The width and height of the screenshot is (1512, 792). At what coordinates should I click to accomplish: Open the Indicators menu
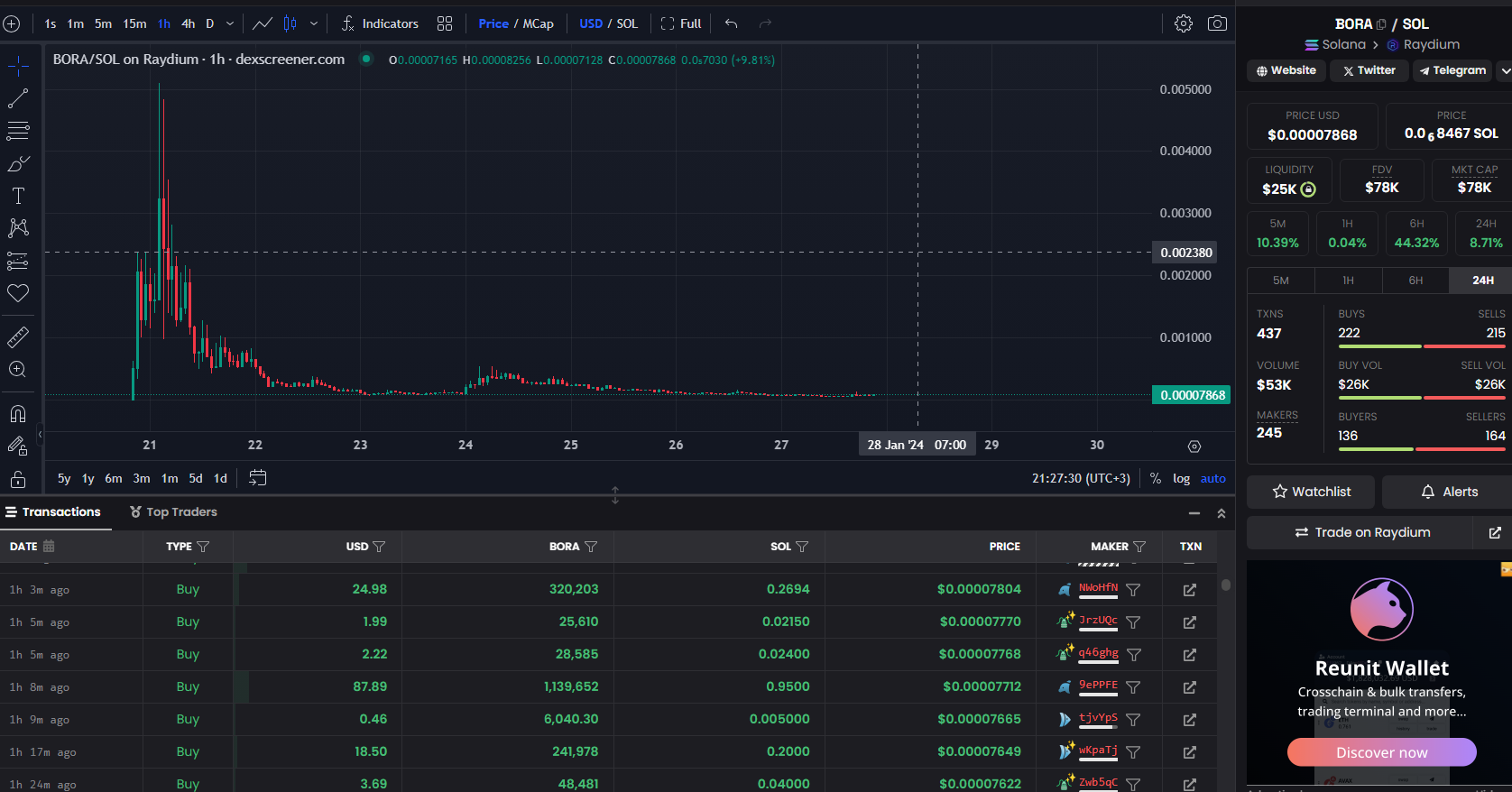point(380,24)
